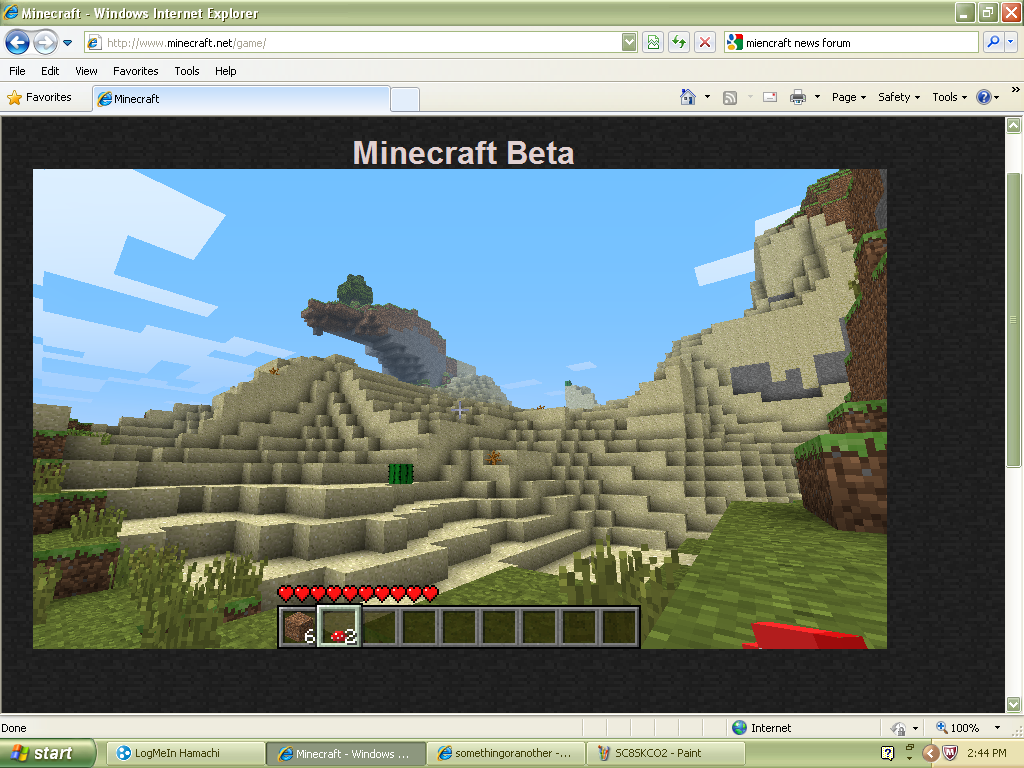
Task: Open the View menu
Action: pyautogui.click(x=86, y=71)
